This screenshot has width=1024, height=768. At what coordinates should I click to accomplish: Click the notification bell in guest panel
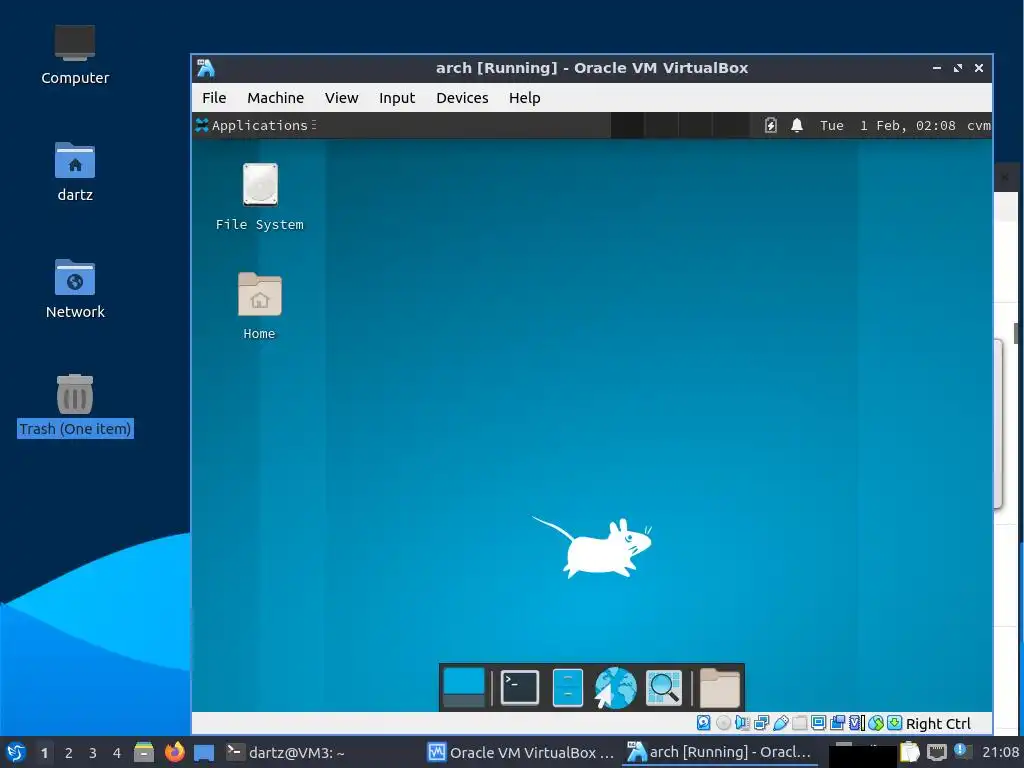797,125
